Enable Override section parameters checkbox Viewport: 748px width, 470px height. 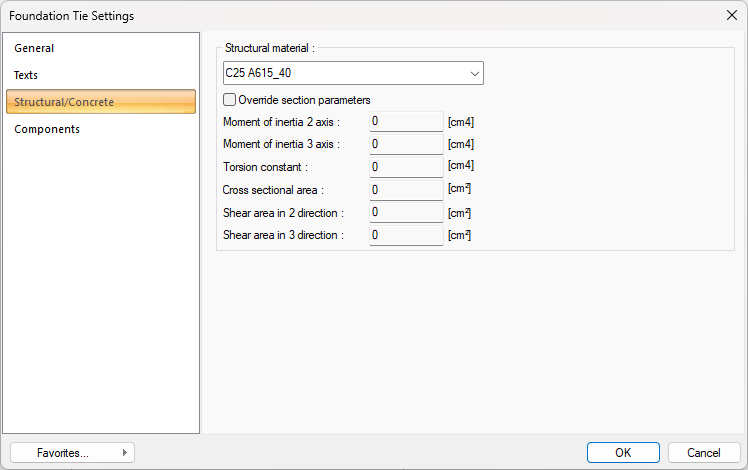coord(230,100)
